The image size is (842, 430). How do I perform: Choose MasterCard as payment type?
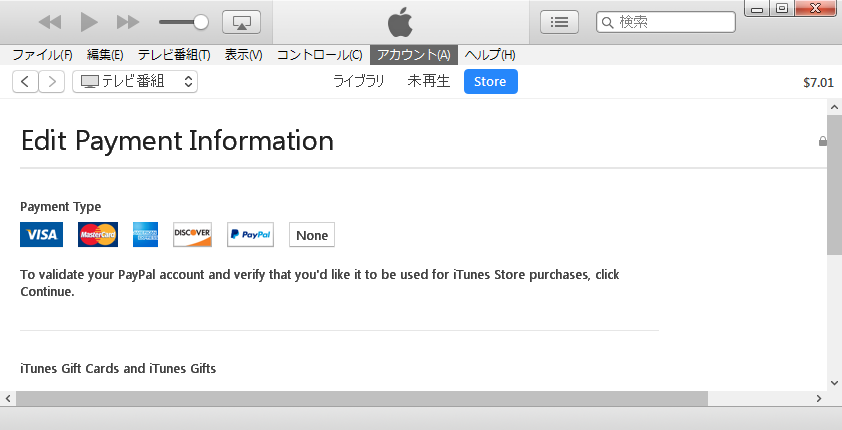pos(98,235)
